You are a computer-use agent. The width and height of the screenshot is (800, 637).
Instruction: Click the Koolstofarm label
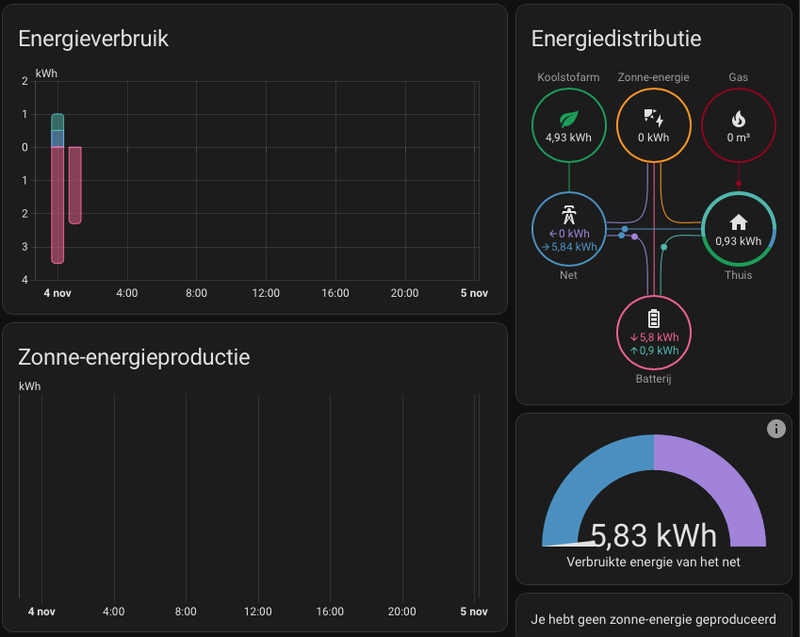coord(568,77)
